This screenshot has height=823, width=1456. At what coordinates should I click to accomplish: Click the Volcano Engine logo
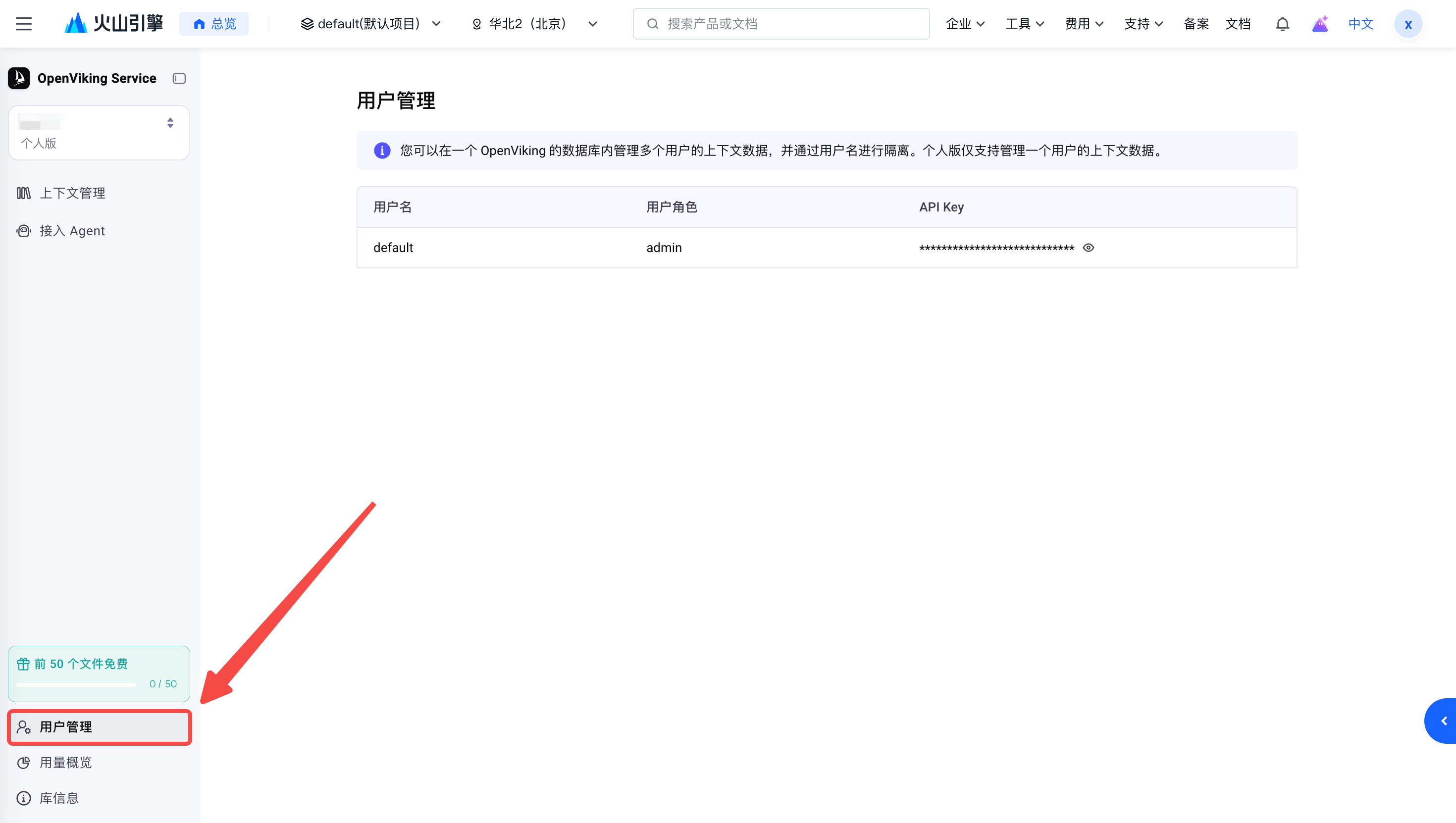[114, 24]
